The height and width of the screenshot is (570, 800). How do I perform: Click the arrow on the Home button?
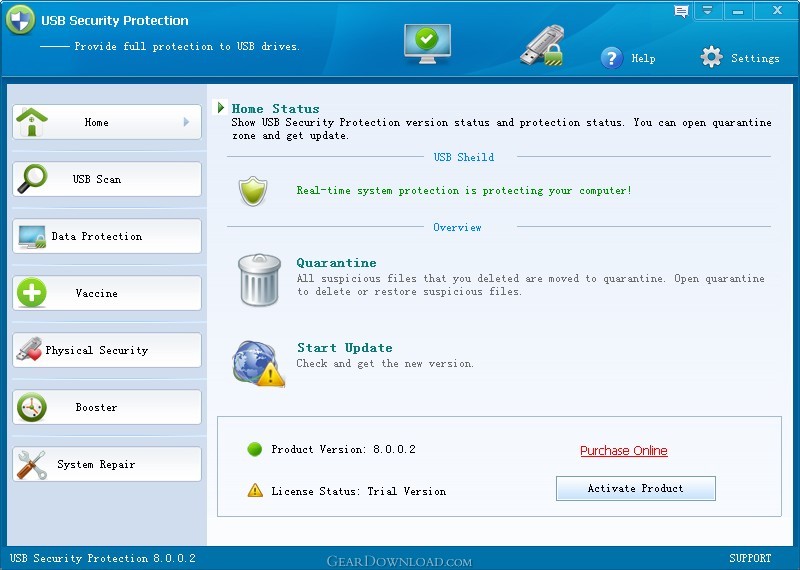(186, 122)
